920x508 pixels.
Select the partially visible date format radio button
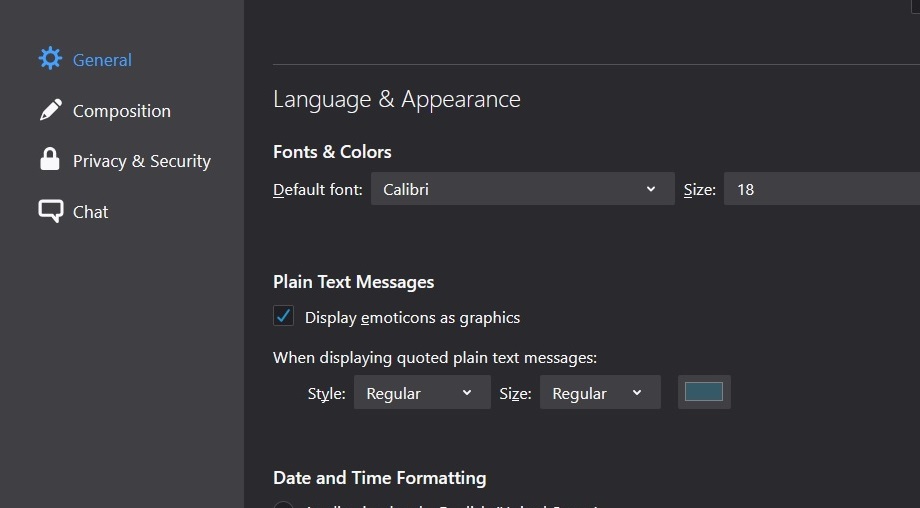click(x=284, y=505)
